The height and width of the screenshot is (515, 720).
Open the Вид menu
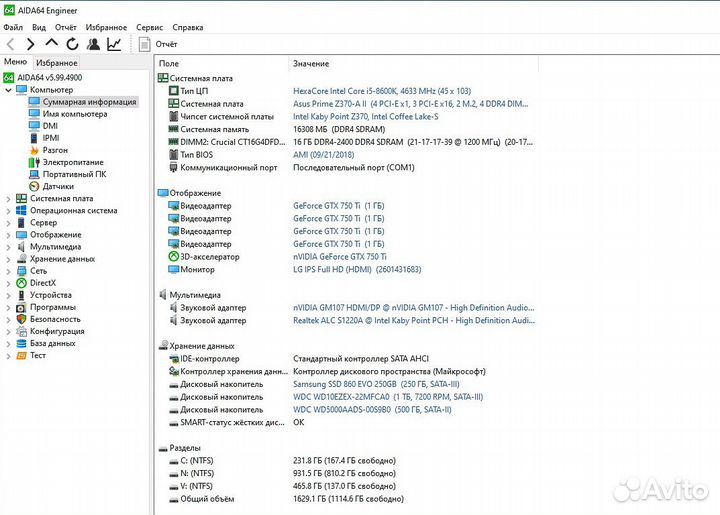click(39, 27)
